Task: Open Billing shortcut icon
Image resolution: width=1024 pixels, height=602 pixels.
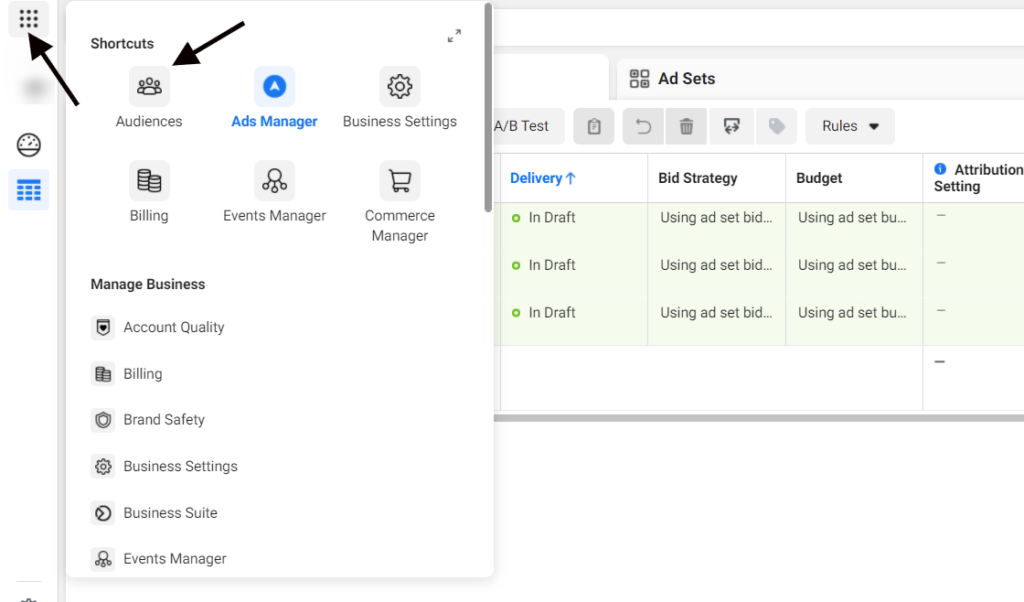Action: 149,181
